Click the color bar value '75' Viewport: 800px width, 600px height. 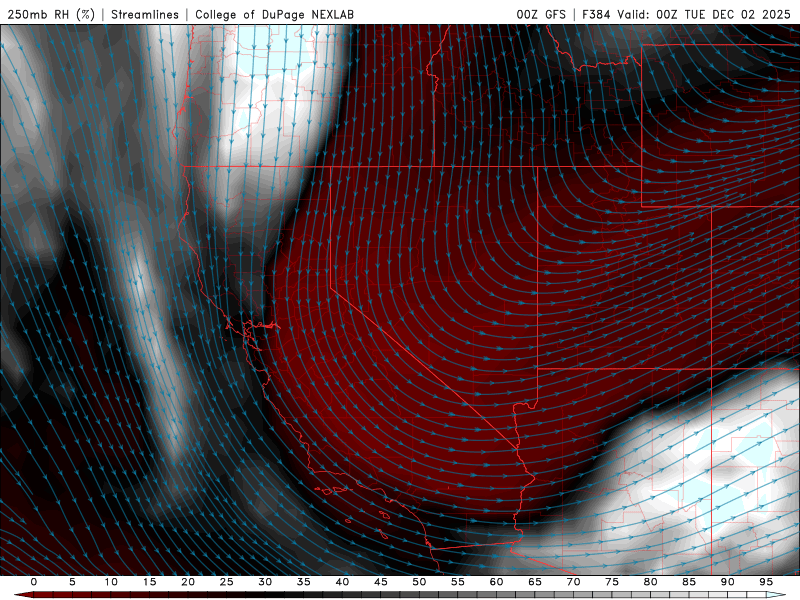coord(612,582)
